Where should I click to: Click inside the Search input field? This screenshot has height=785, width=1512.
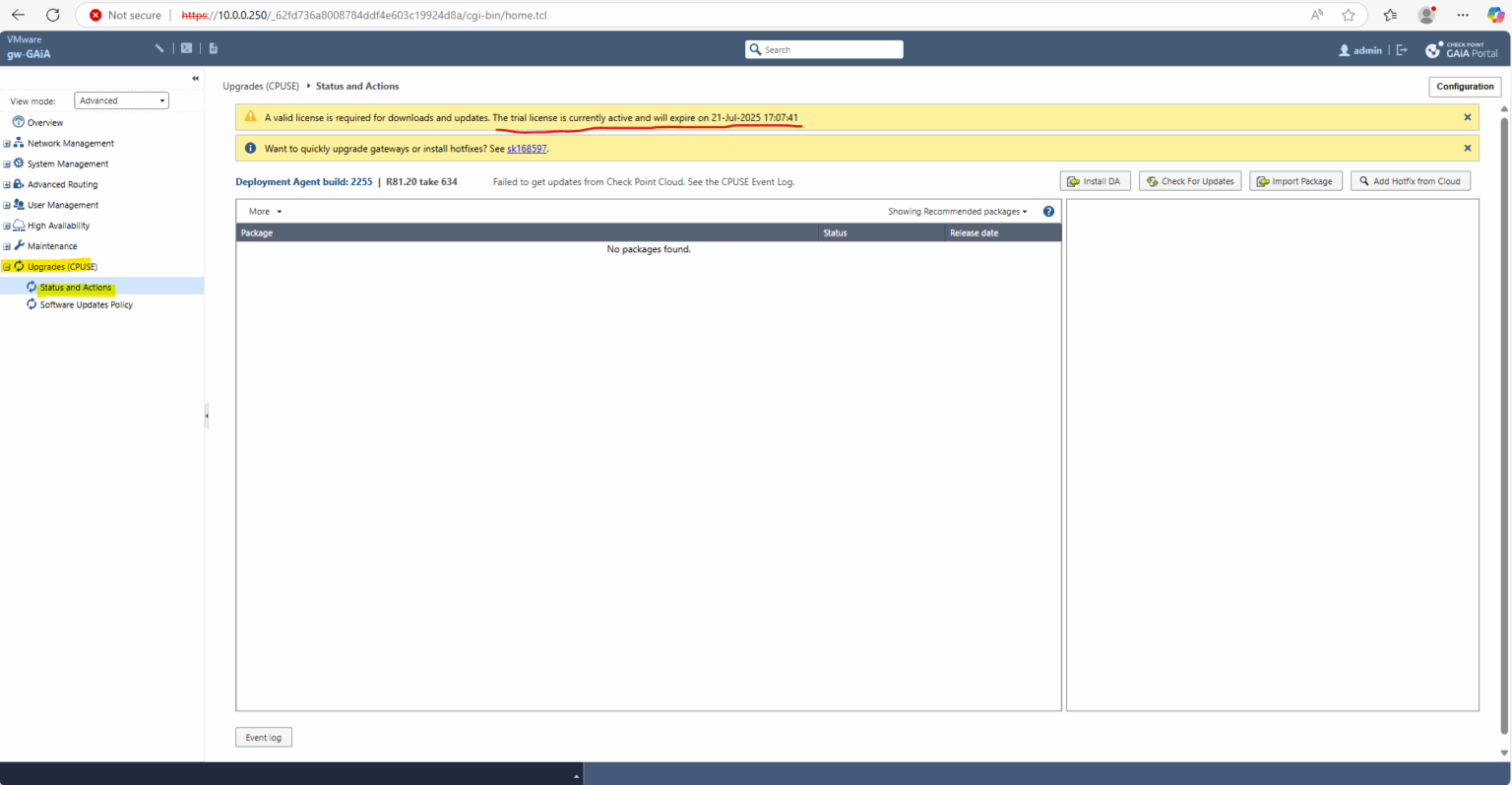pyautogui.click(x=827, y=49)
